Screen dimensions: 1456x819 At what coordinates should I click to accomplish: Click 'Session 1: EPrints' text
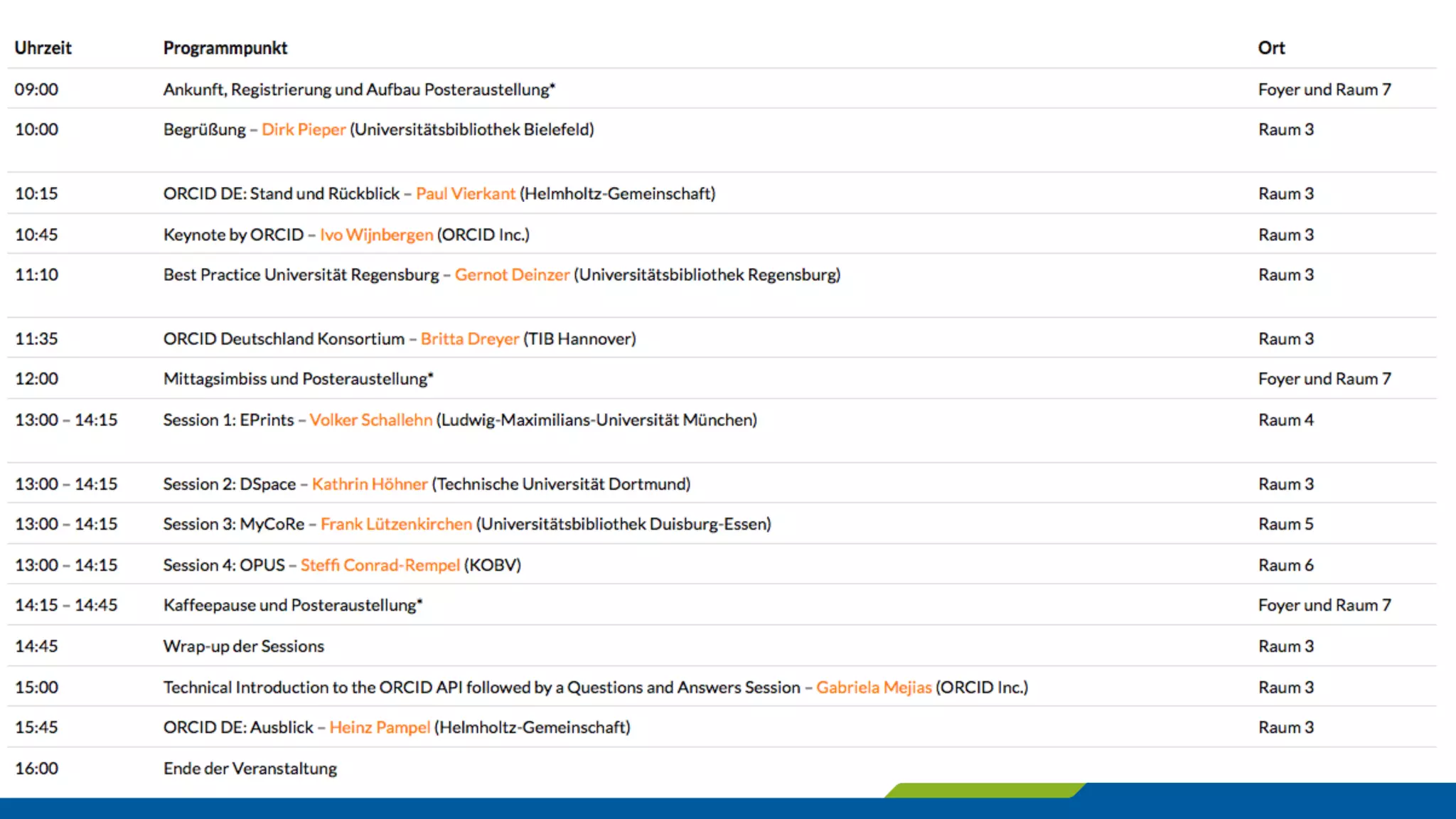229,419
